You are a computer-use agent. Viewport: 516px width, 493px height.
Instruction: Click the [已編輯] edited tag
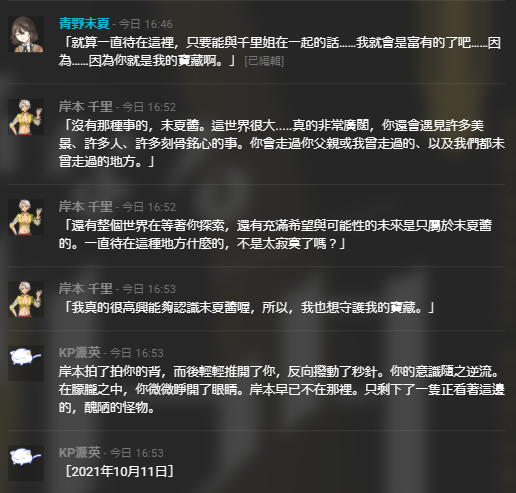(264, 61)
